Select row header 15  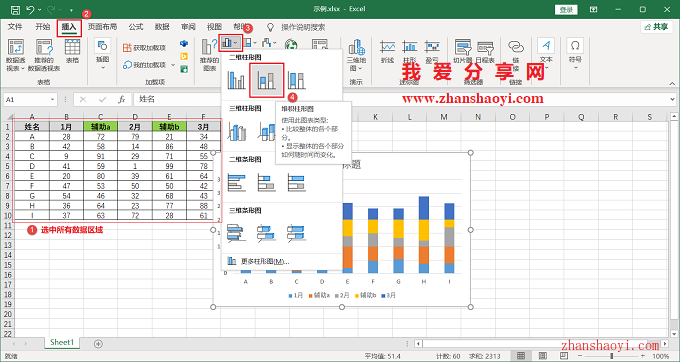[x=7, y=265]
